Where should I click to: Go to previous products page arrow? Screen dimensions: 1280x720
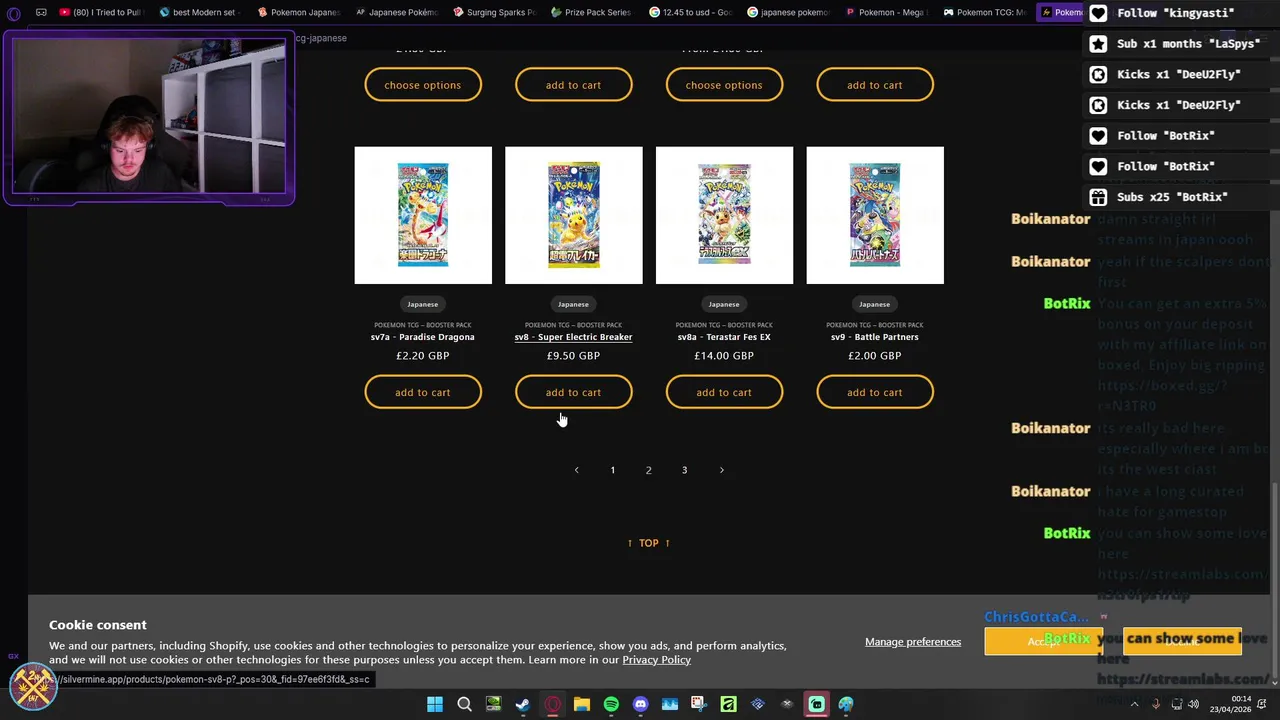576,470
